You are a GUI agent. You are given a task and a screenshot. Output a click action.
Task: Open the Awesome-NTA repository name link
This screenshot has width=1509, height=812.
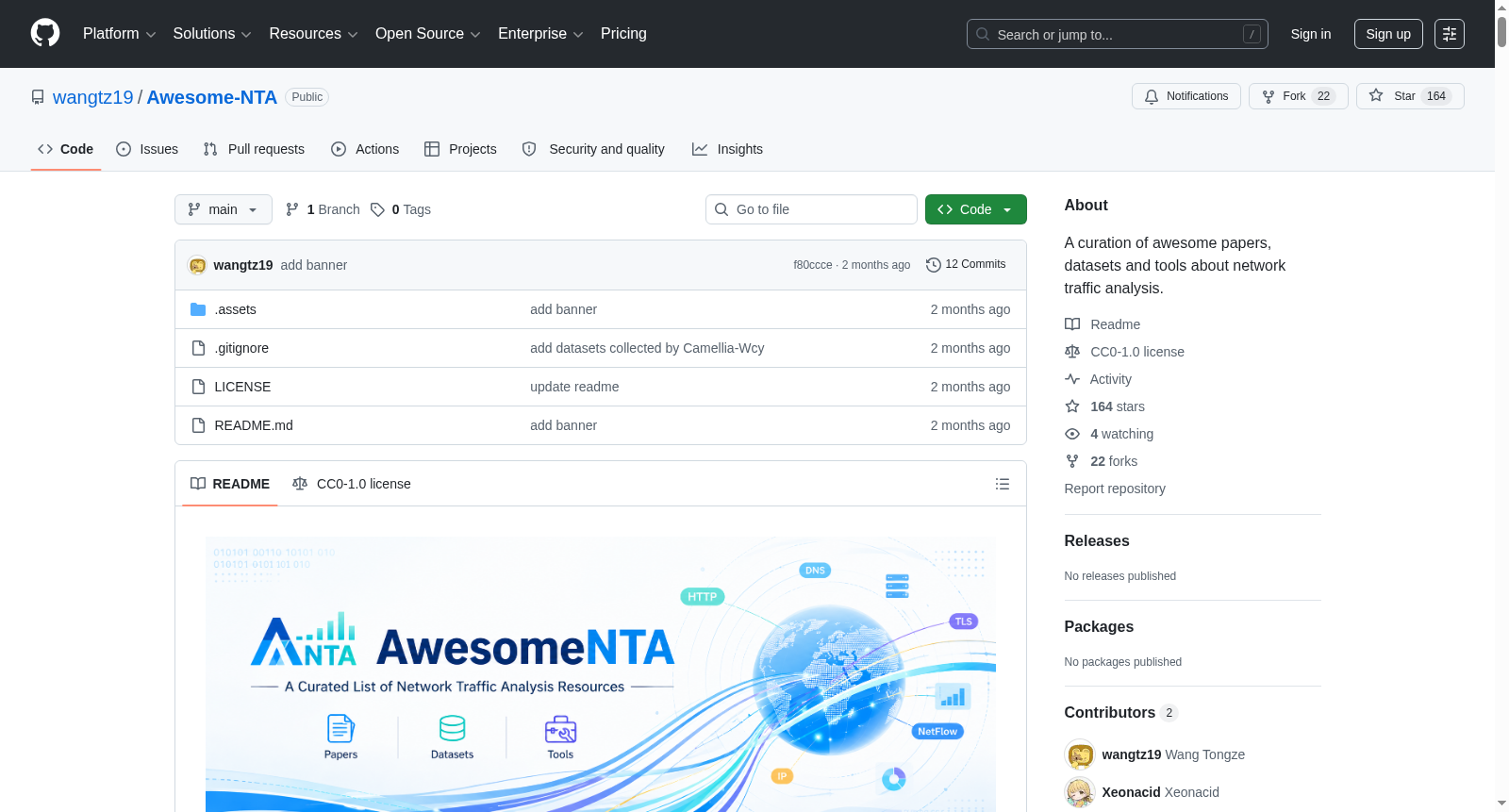pyautogui.click(x=212, y=97)
